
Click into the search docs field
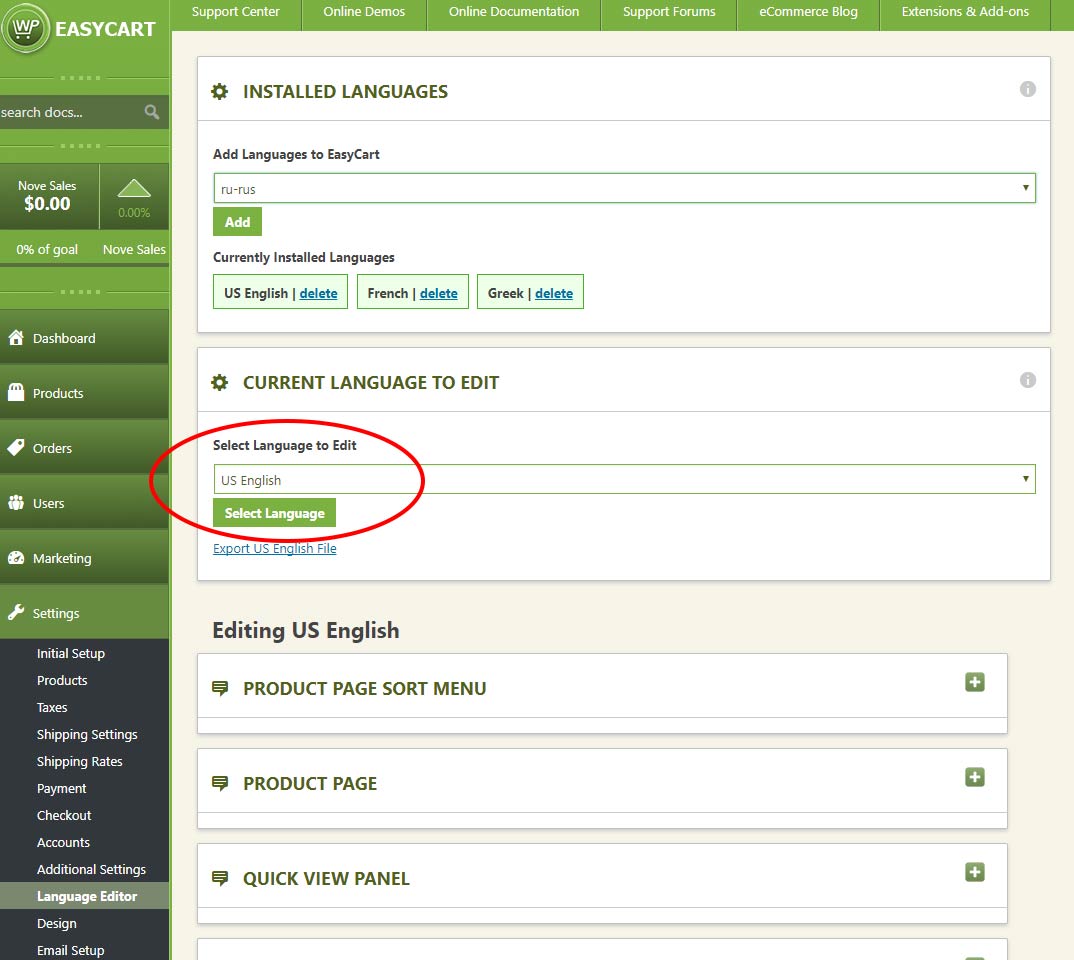[70, 112]
